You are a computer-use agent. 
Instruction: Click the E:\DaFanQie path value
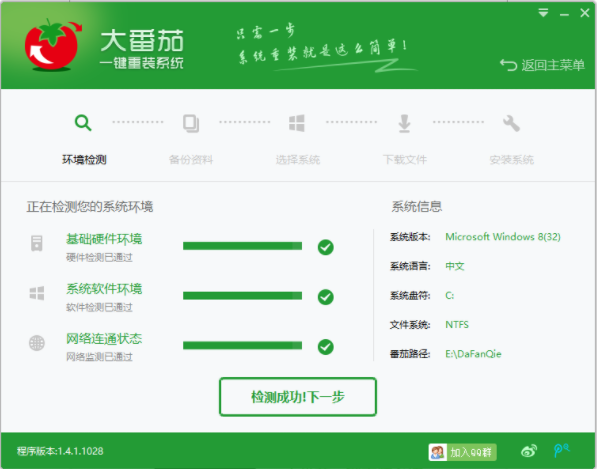click(473, 354)
